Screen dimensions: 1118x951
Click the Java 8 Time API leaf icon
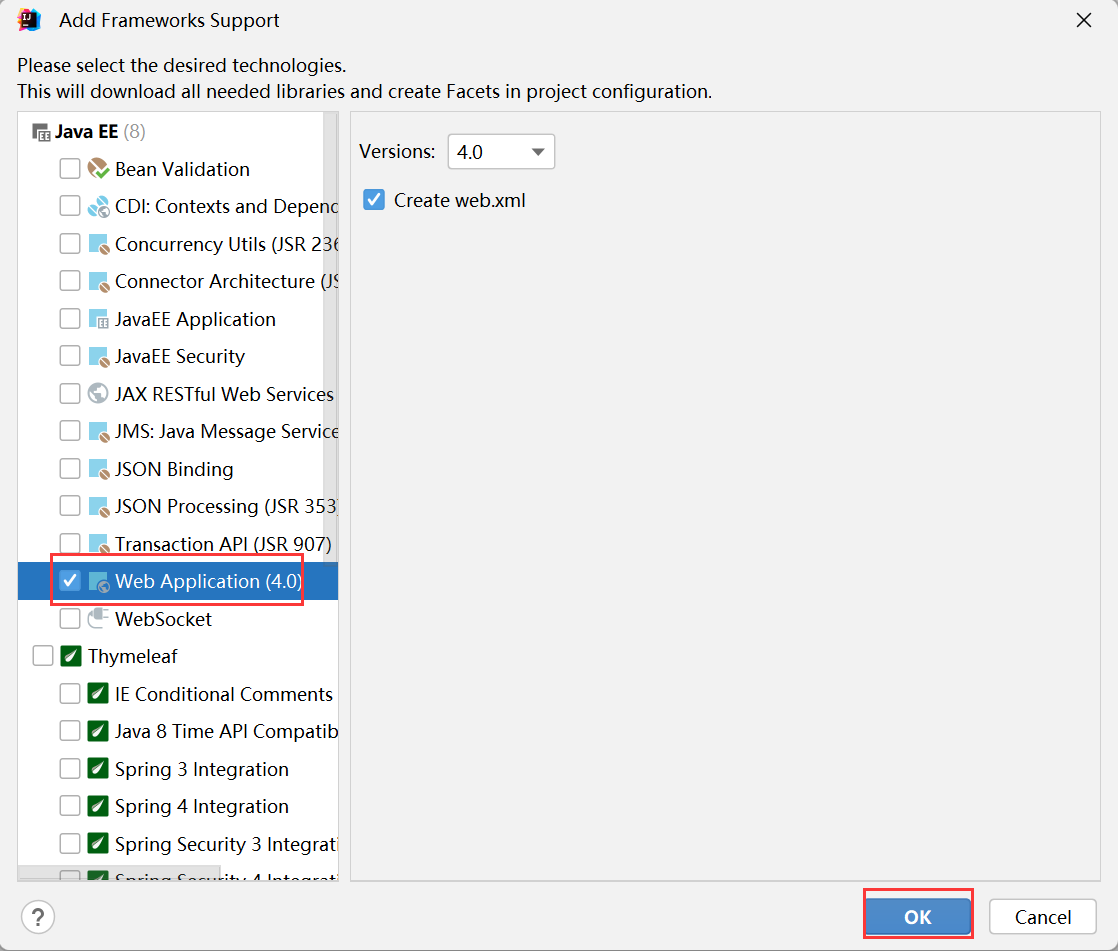pyautogui.click(x=98, y=731)
